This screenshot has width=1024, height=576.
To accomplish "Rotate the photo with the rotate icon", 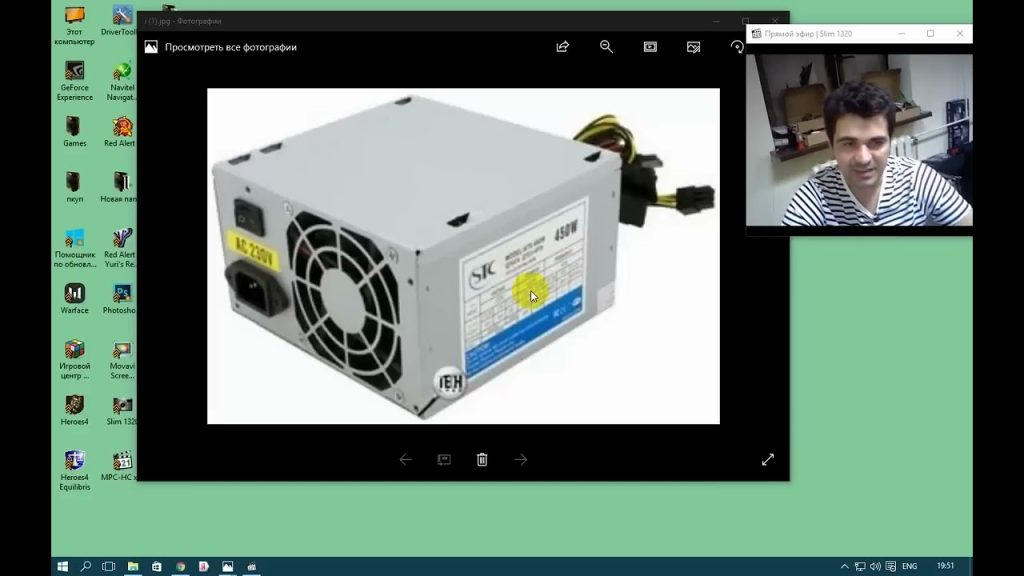I will click(737, 47).
